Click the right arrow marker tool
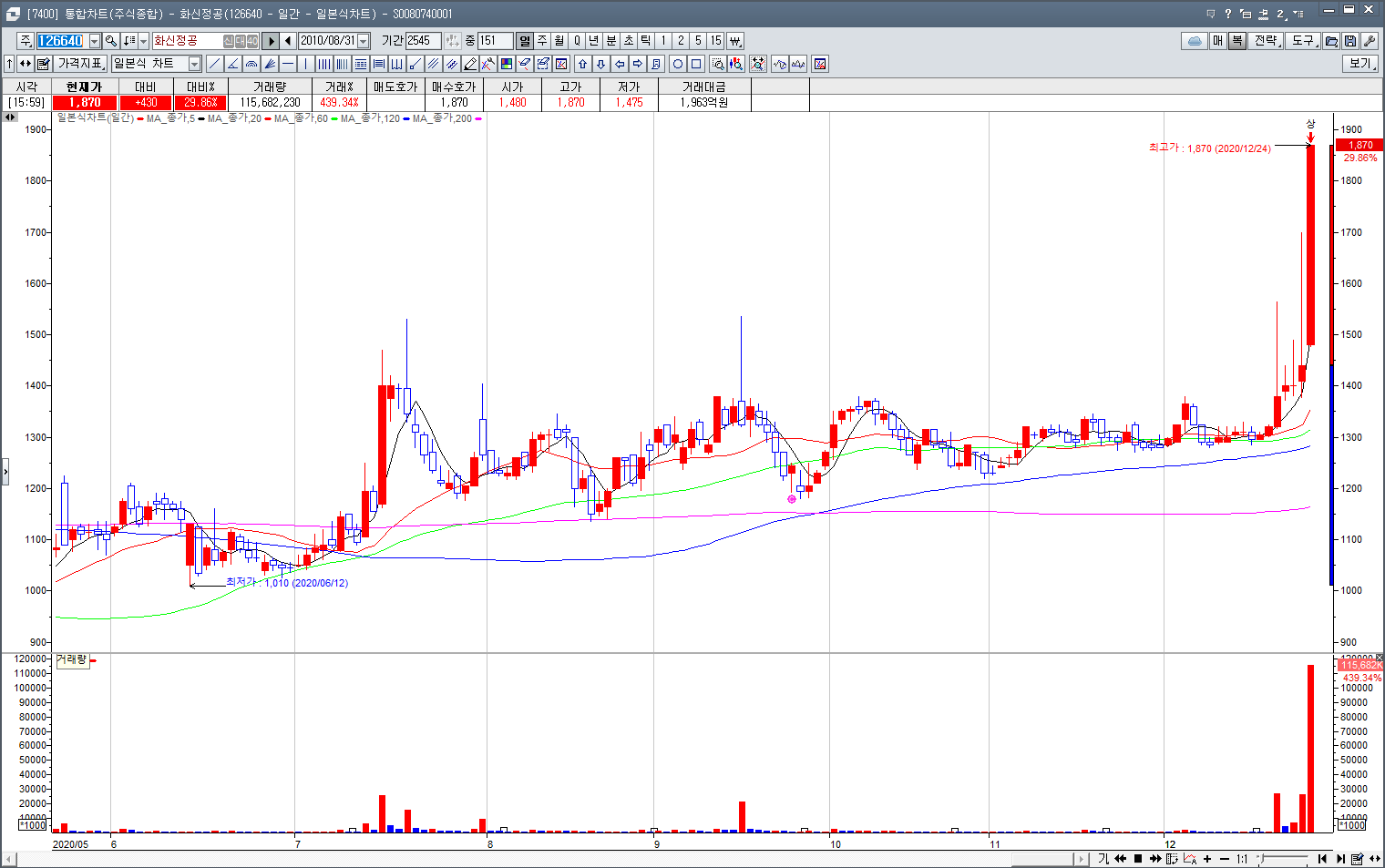This screenshot has width=1385, height=868. tap(638, 64)
